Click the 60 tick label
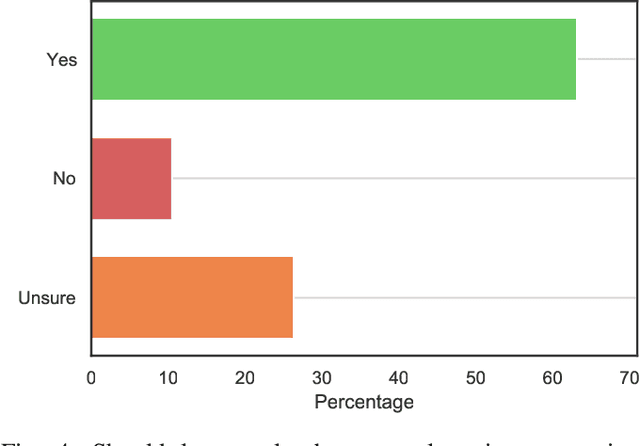The width and height of the screenshot is (640, 446). 552,377
